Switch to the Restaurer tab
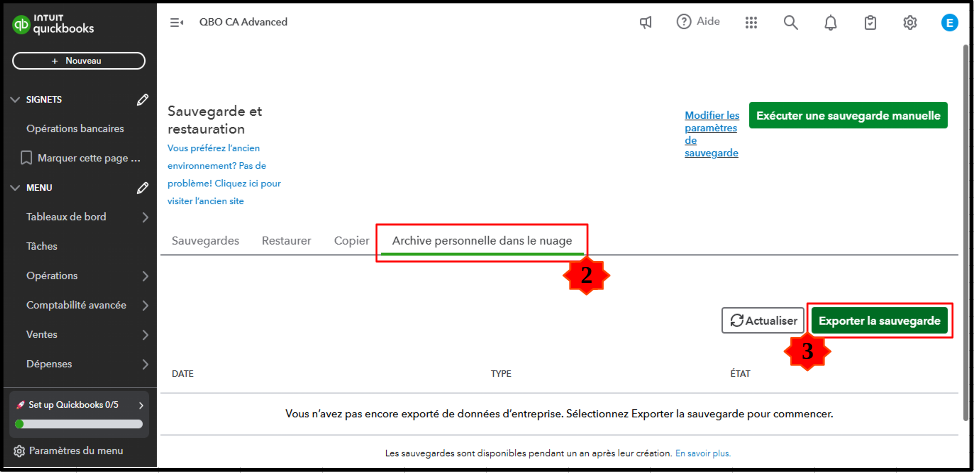The width and height of the screenshot is (974, 473). (x=286, y=241)
